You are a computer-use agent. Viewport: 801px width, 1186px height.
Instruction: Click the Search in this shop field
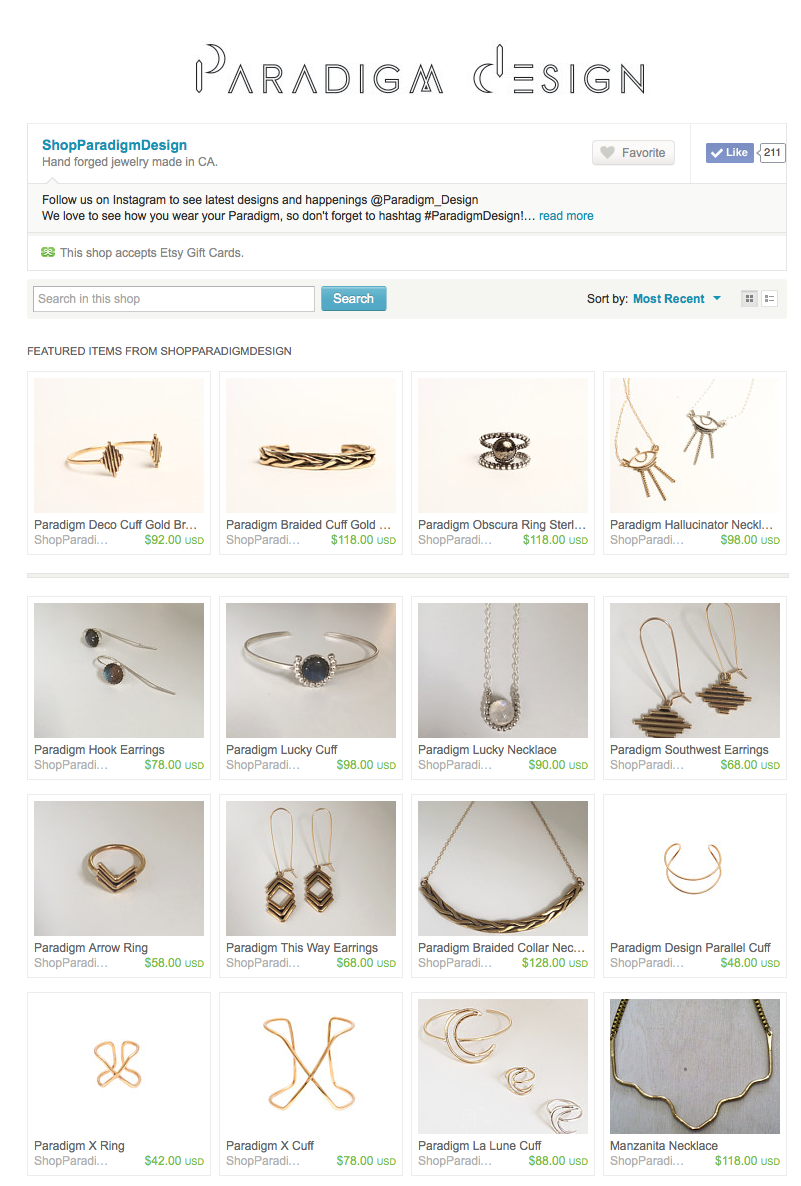point(174,299)
